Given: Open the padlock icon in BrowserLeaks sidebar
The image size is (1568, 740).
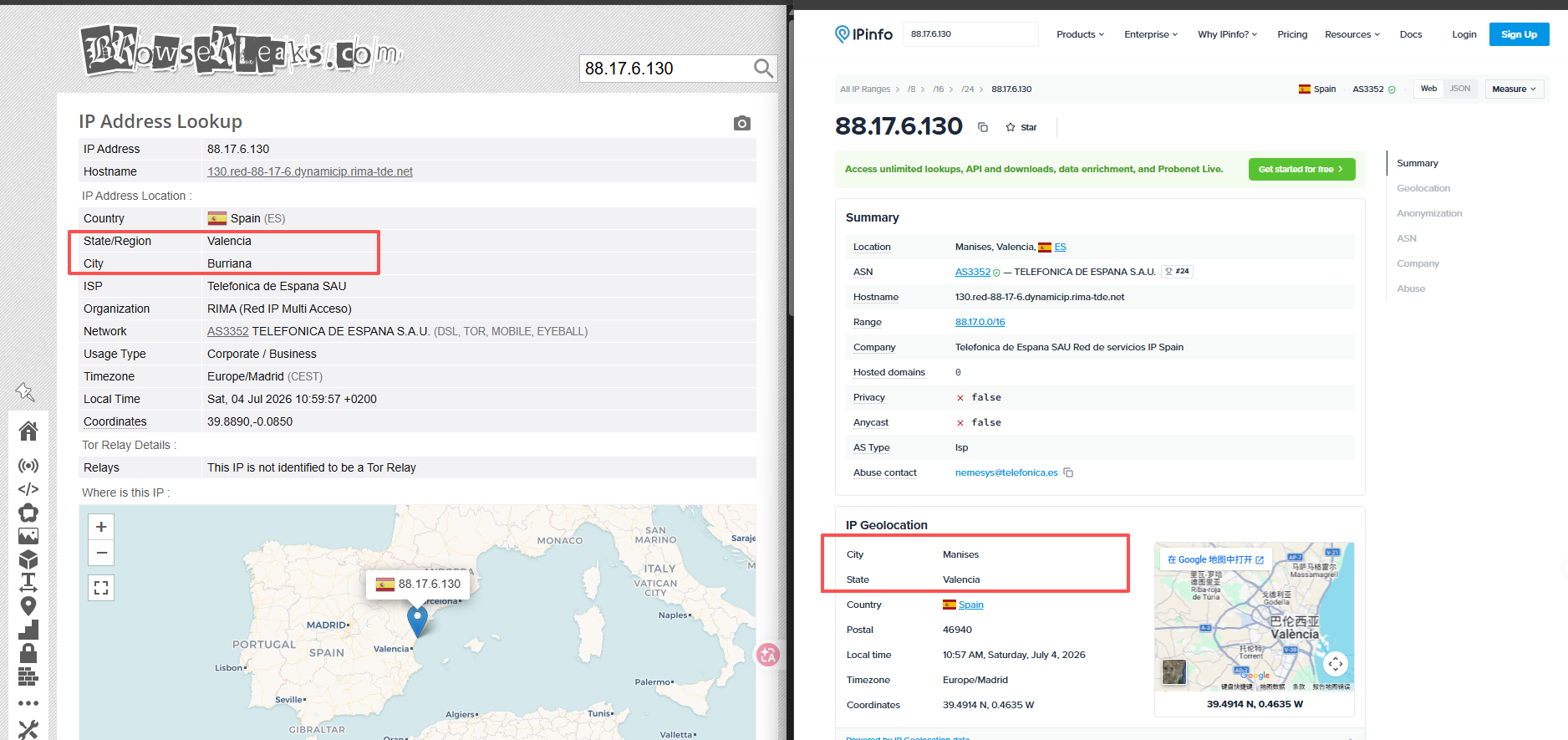Looking at the screenshot, I should 28,652.
